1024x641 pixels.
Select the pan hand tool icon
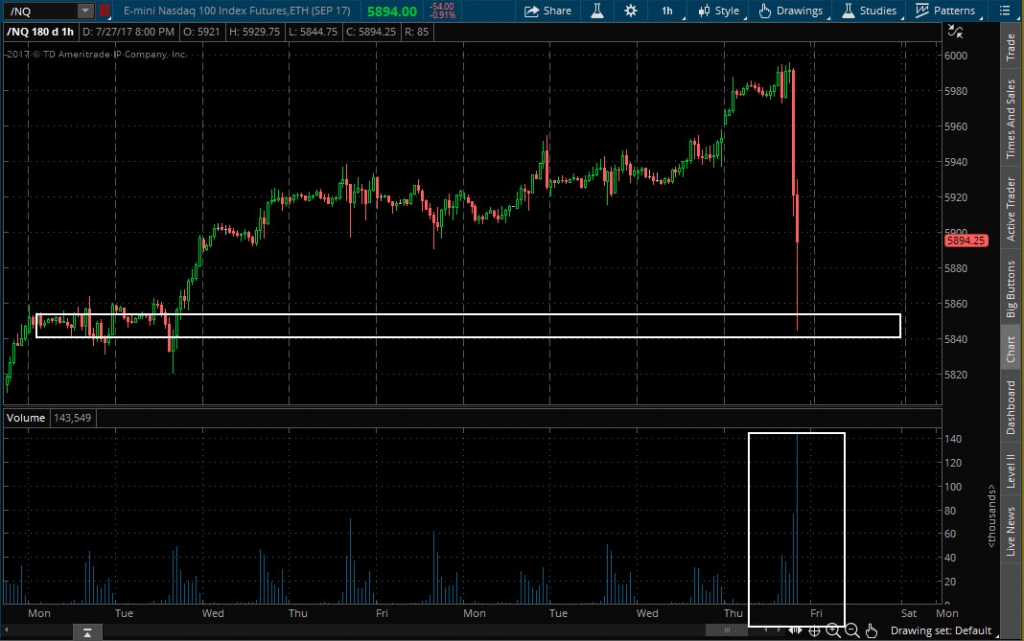click(x=871, y=630)
